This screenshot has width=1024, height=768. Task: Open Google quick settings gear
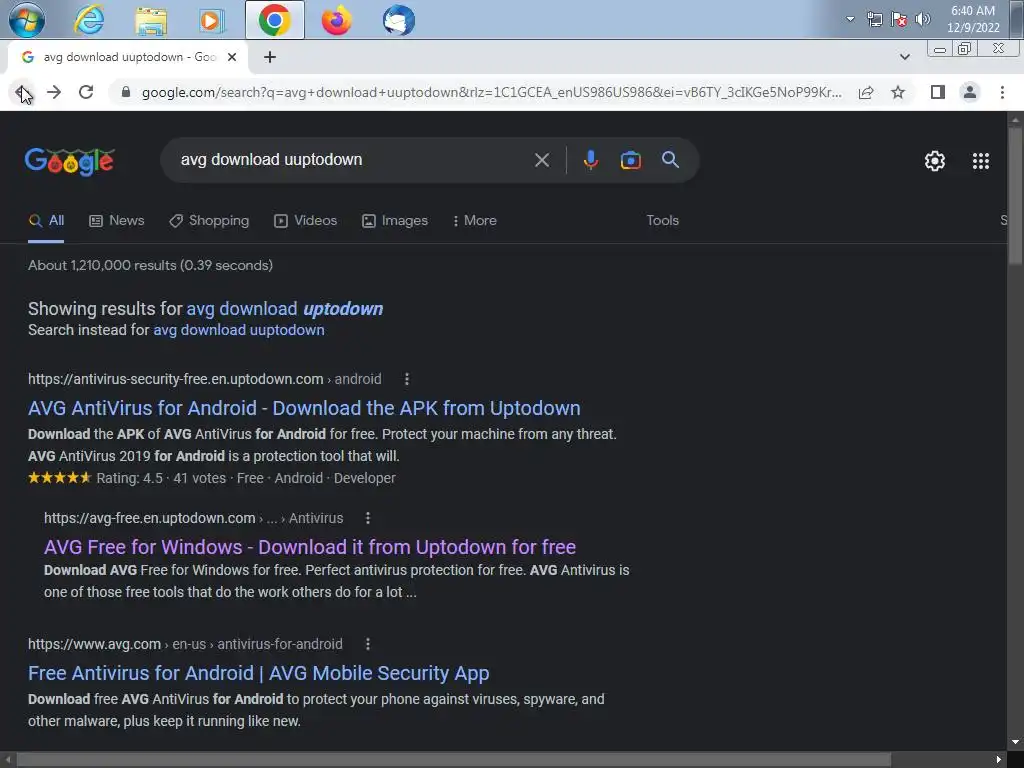tap(935, 161)
